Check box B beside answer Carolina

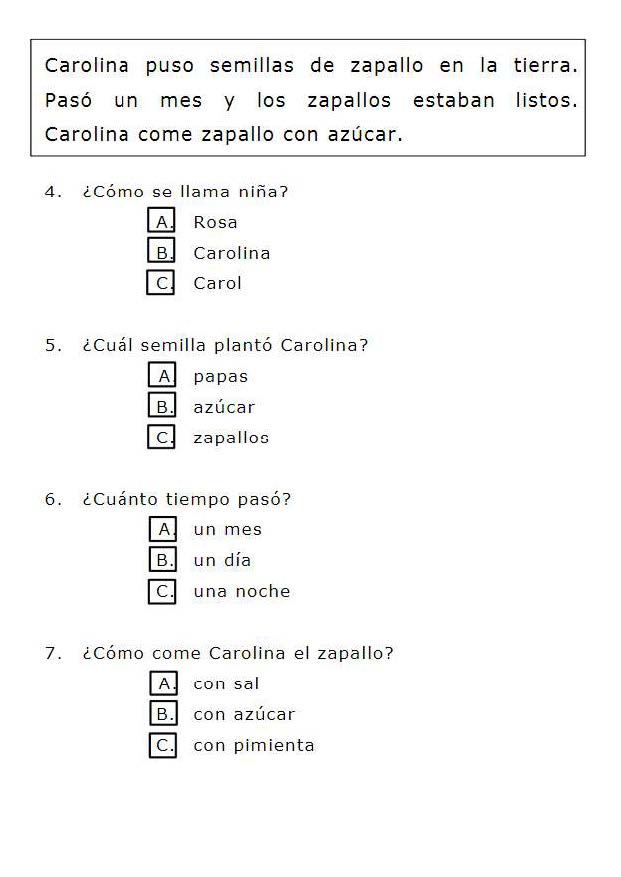162,253
